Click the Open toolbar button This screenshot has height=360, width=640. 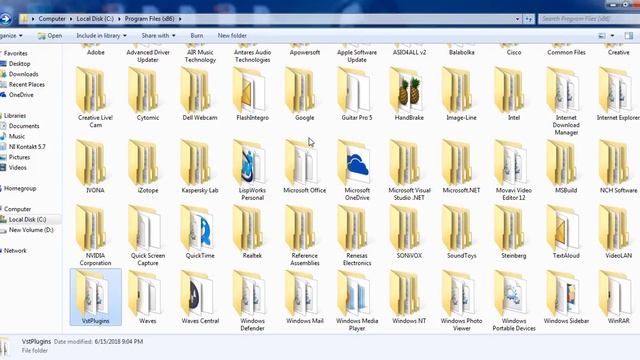click(x=50, y=36)
